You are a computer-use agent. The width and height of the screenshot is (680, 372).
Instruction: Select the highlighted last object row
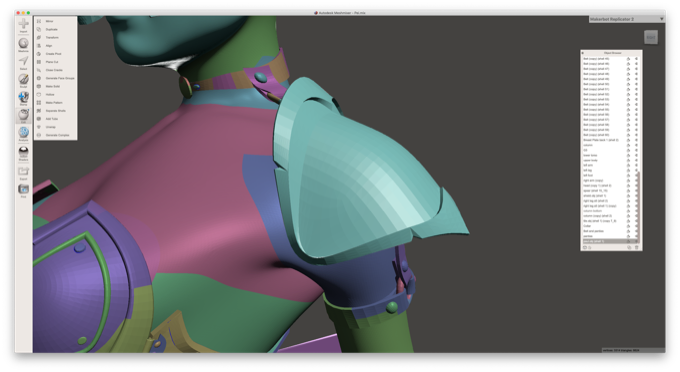click(x=610, y=241)
